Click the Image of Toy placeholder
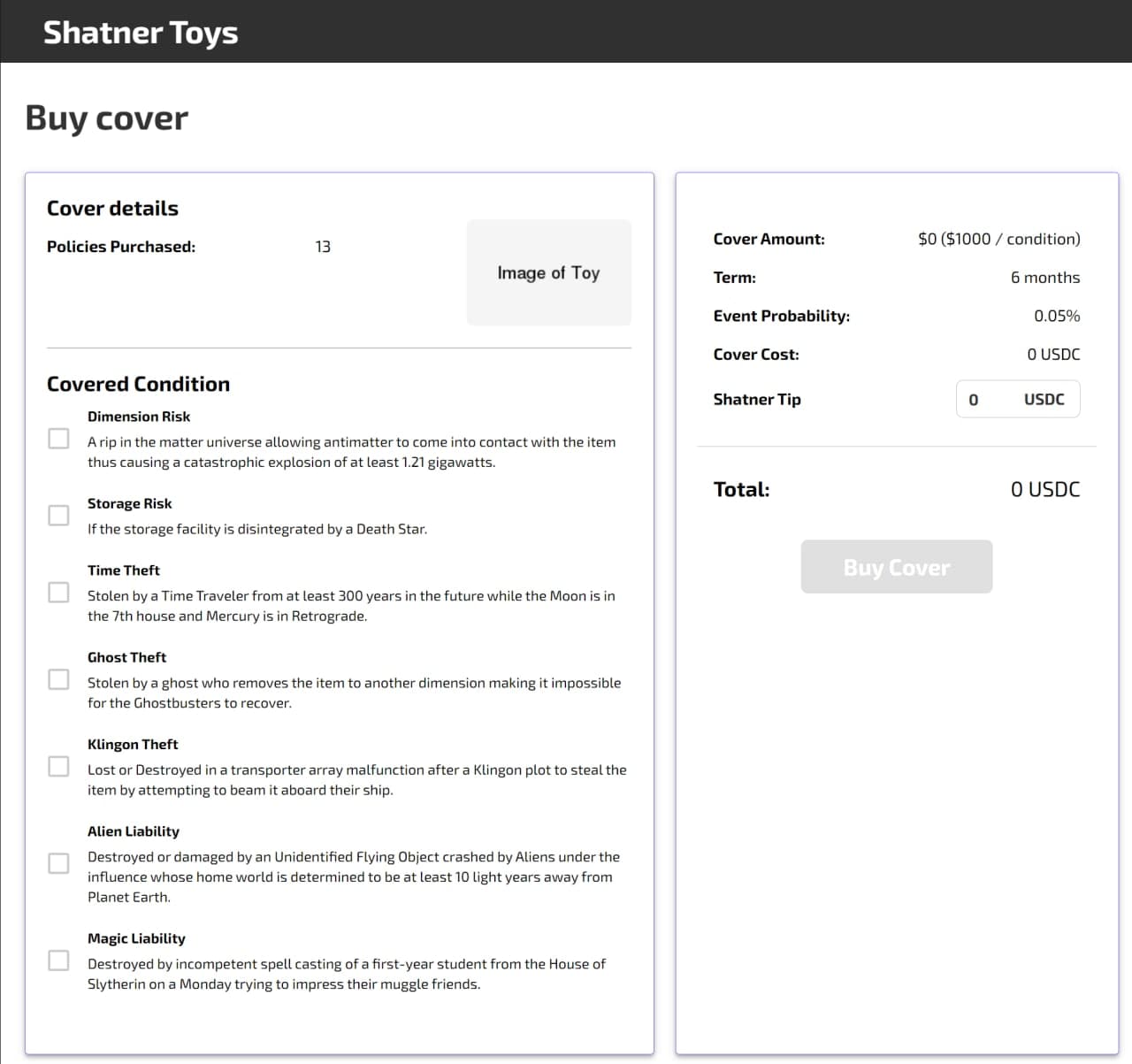1132x1064 pixels. [549, 272]
